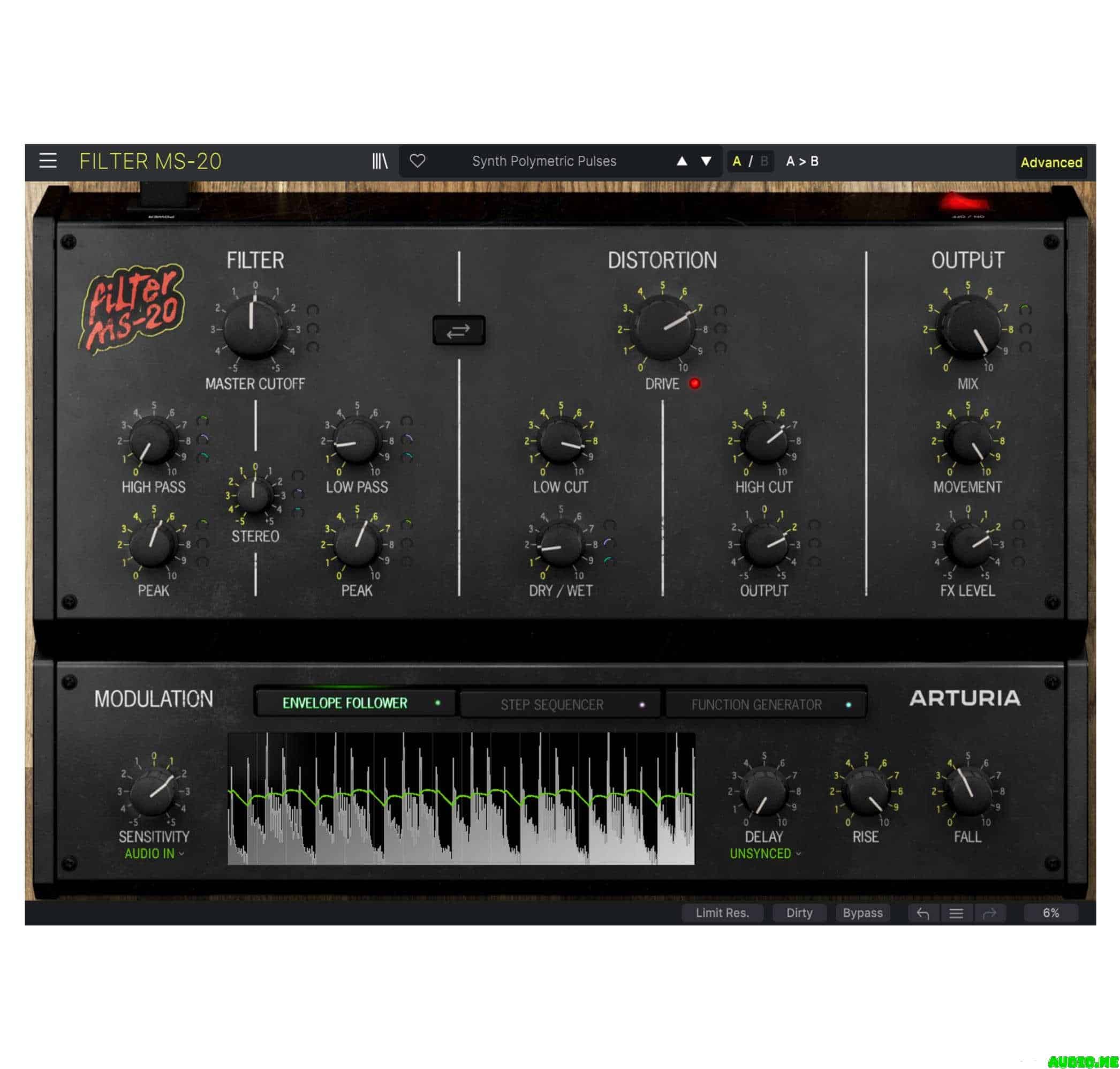Click the Rise knob
This screenshot has height=1069, width=1120.
click(866, 791)
